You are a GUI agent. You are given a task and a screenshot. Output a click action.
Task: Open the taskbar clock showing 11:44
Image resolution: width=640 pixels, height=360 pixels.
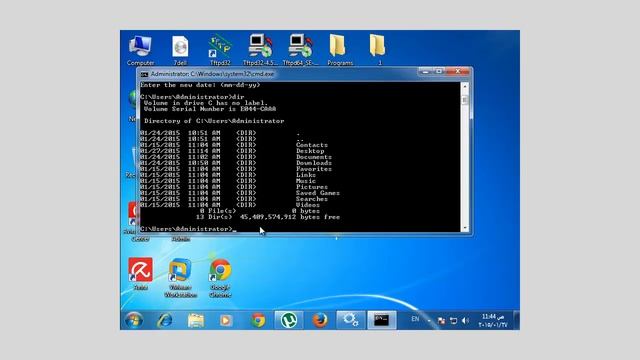click(493, 321)
